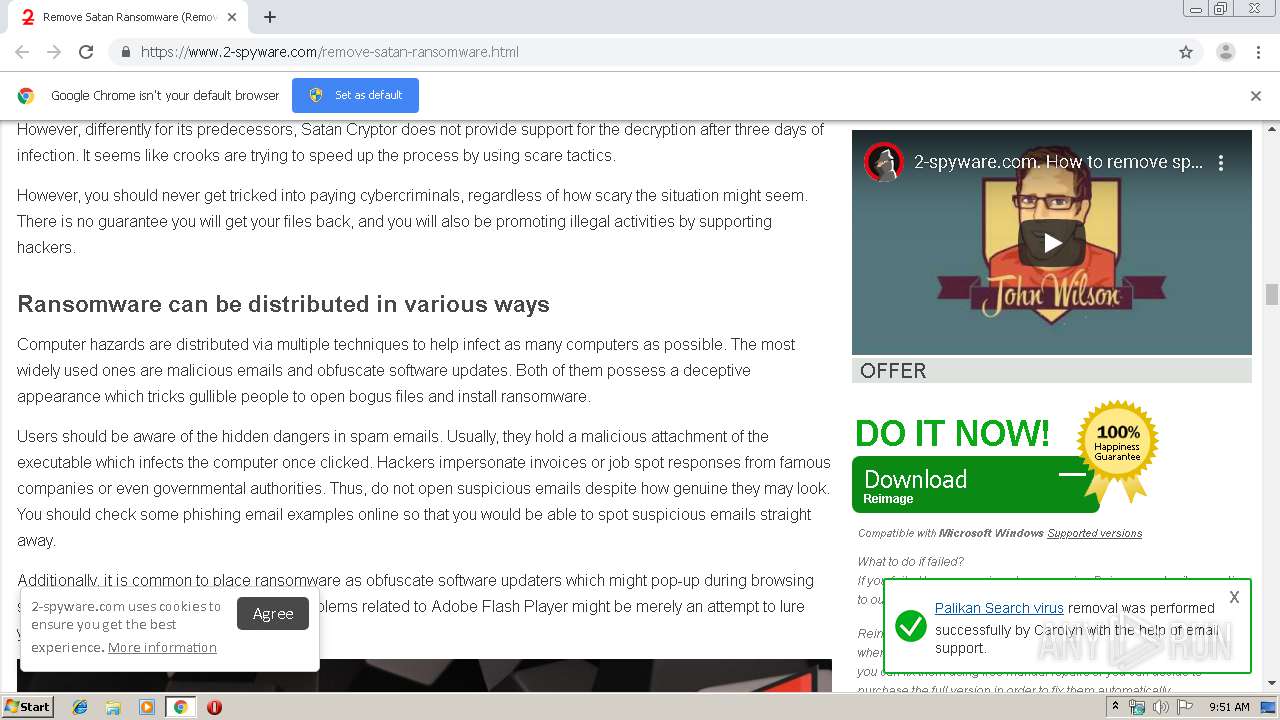Click scrollbar down arrow
1280x720 pixels.
(1272, 684)
